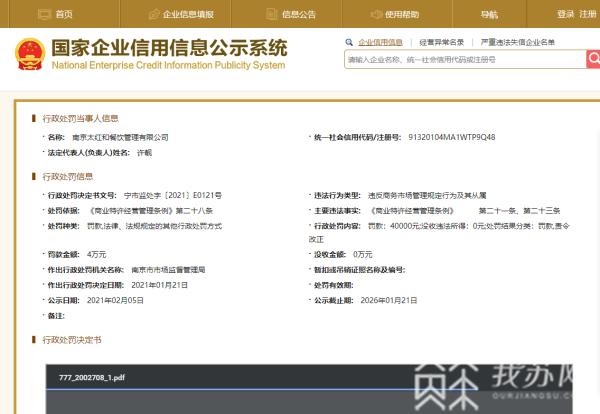Click the magnifier icon beside 企业信用信息

(349, 42)
